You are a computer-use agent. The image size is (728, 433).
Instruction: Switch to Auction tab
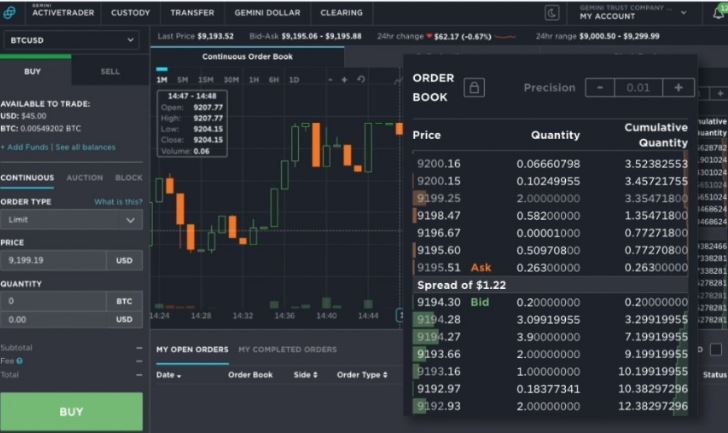coord(84,178)
